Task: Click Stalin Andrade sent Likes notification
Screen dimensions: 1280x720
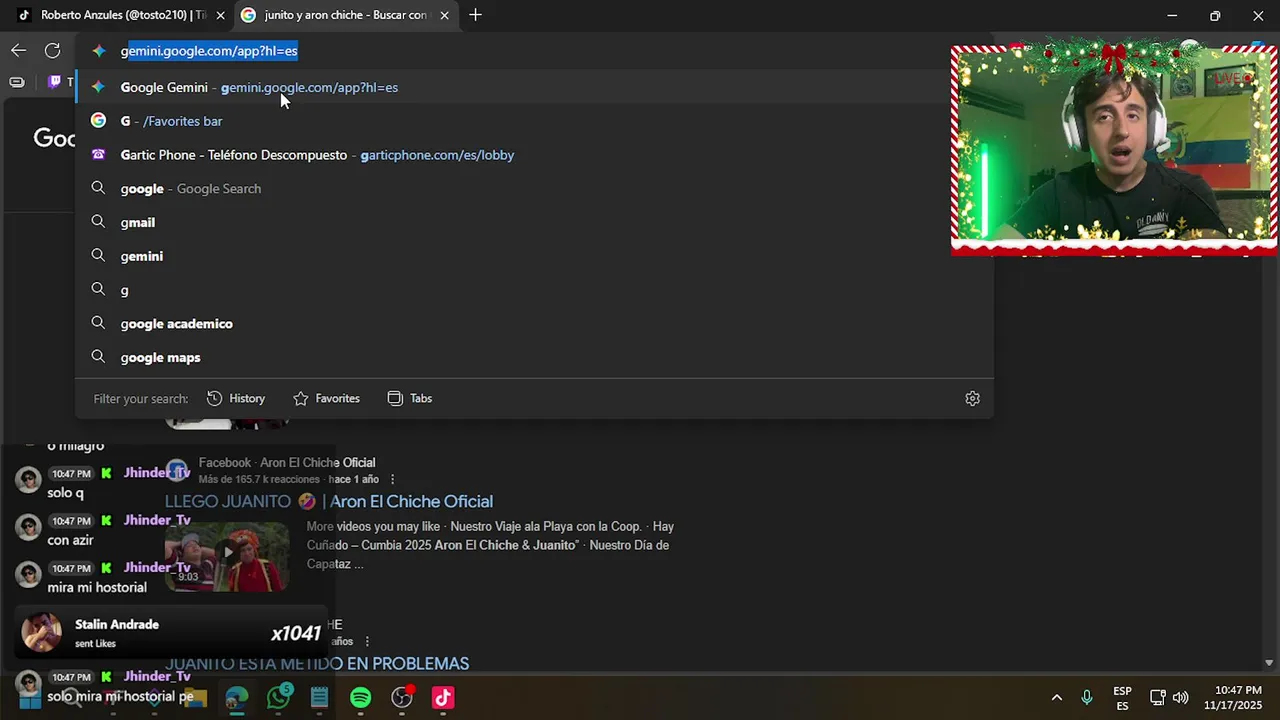Action: click(173, 633)
